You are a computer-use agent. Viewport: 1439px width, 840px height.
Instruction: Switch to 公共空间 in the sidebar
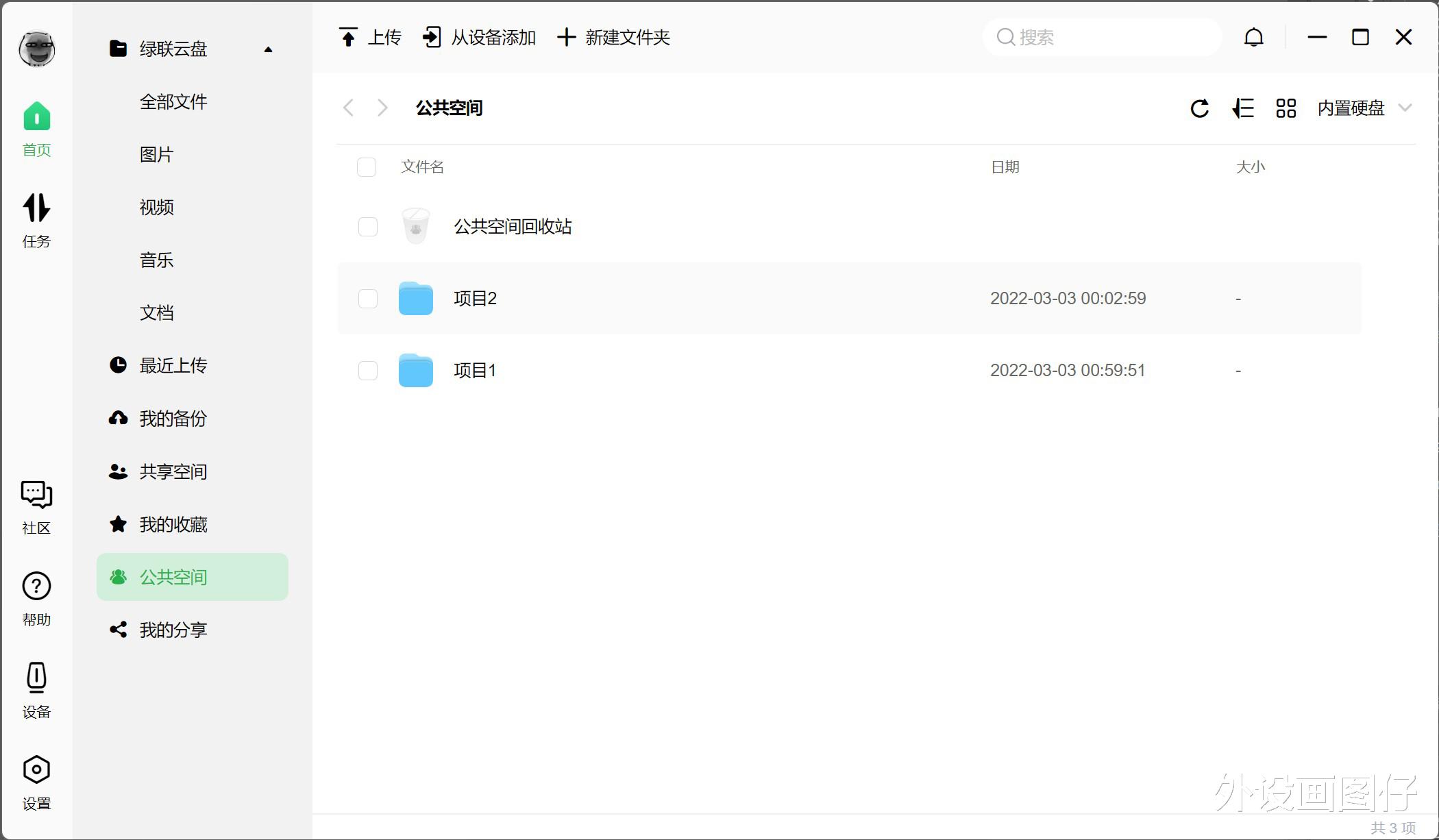[x=173, y=577]
